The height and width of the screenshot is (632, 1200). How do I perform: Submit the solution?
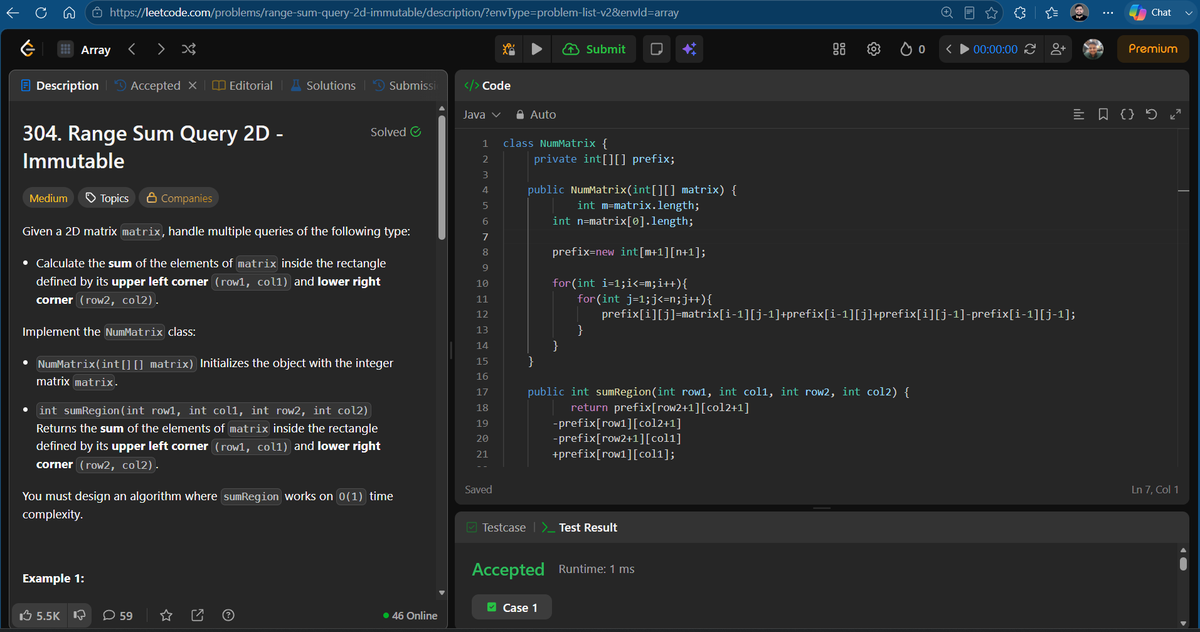[x=595, y=49]
